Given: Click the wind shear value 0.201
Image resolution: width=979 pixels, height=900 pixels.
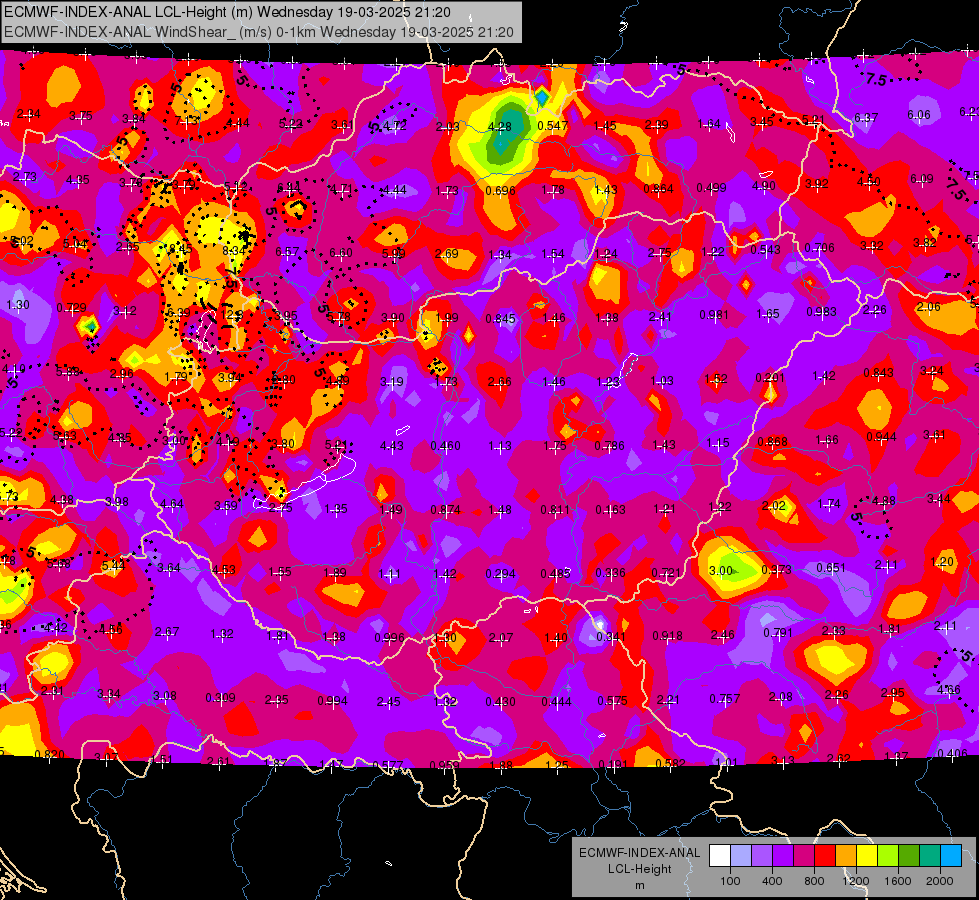Looking at the screenshot, I should click(x=770, y=377).
